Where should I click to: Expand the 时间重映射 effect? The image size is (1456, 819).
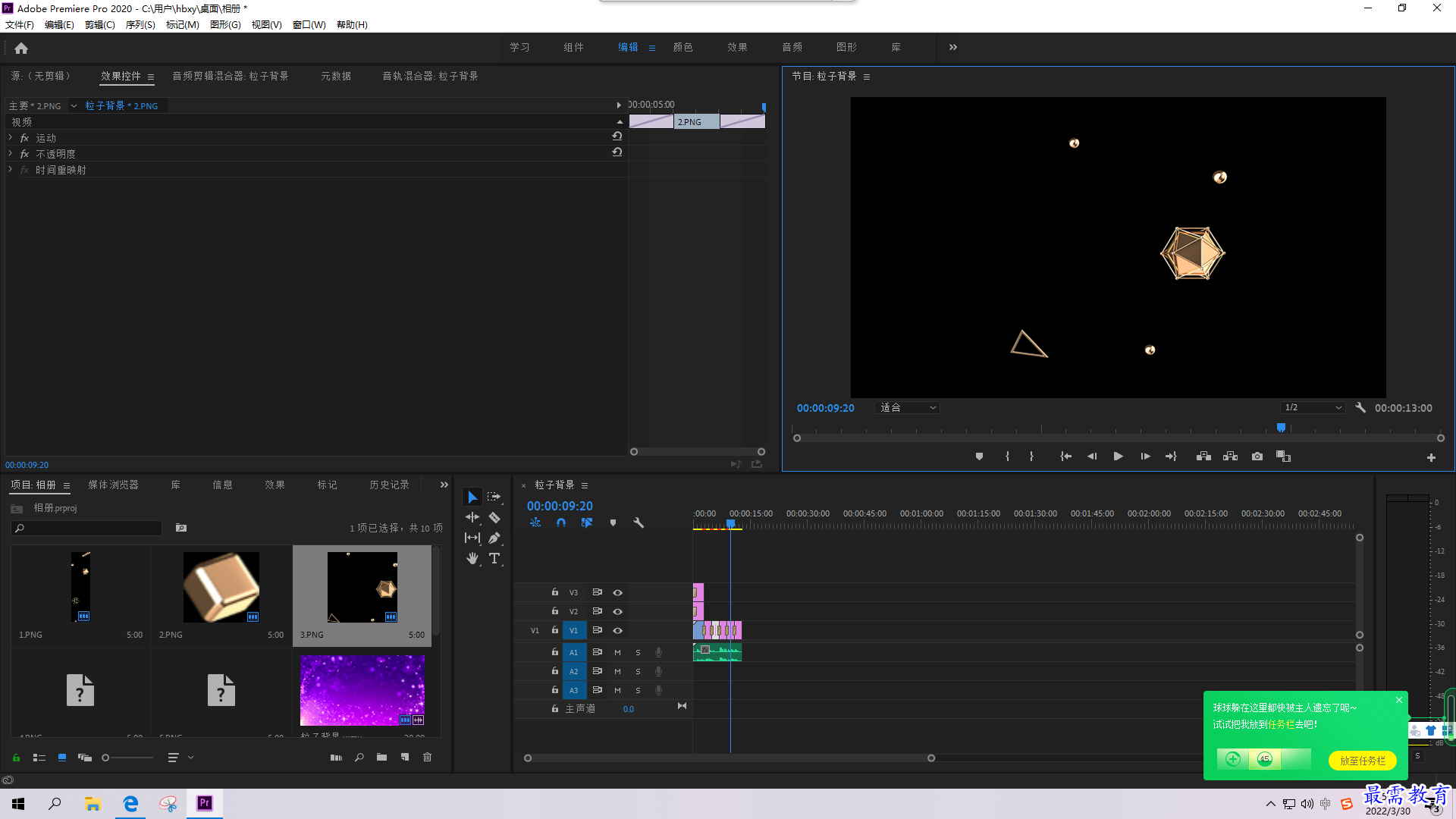(11, 170)
